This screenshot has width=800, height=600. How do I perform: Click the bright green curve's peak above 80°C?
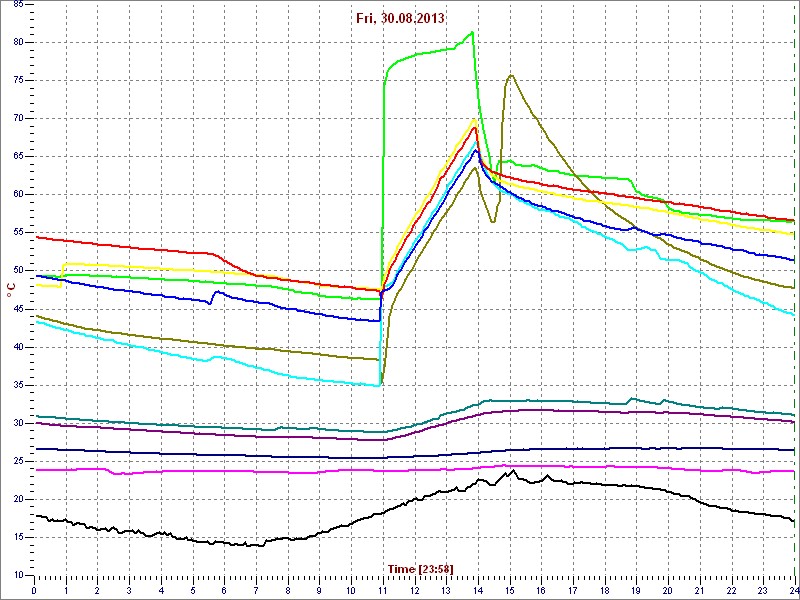(472, 32)
